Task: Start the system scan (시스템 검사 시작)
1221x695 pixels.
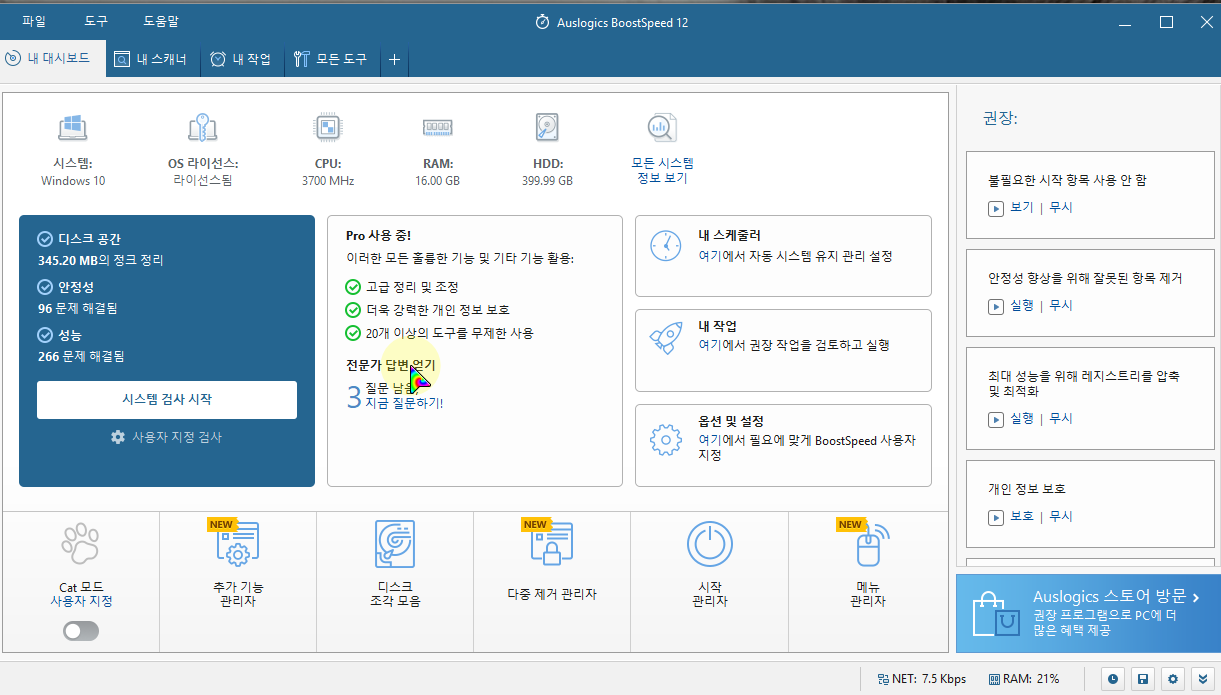Action: (x=167, y=399)
